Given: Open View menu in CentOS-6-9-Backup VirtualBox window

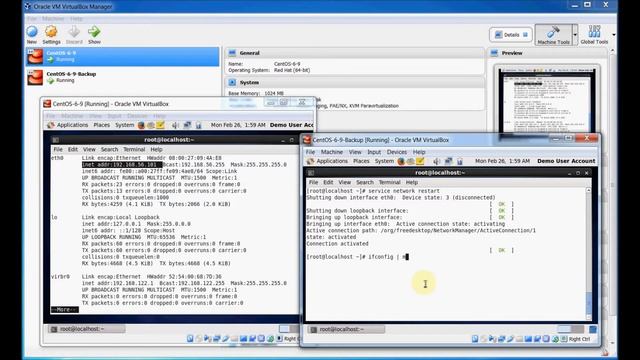Looking at the screenshot, I should pos(355,152).
